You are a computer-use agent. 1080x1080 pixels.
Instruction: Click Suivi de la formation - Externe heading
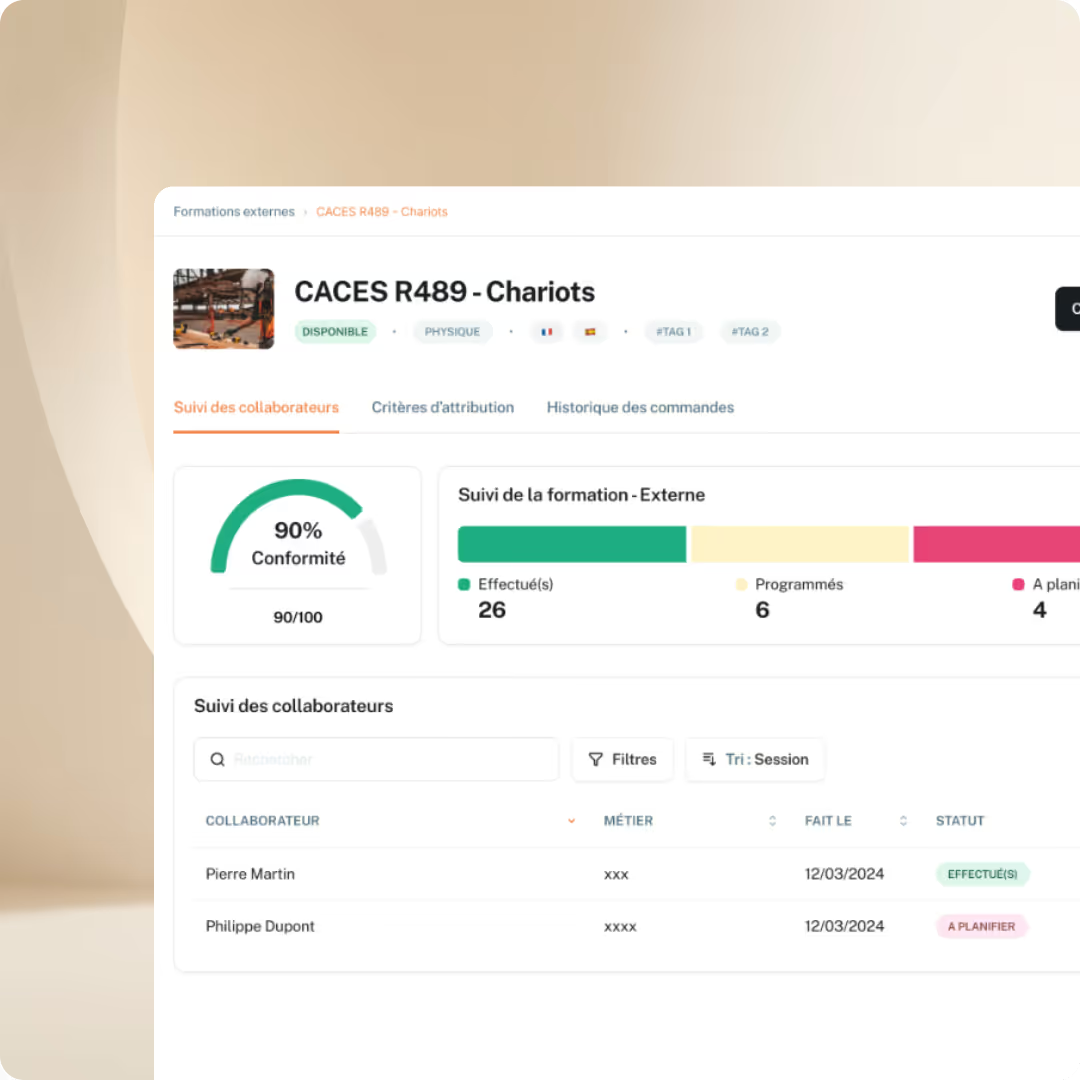pos(581,495)
